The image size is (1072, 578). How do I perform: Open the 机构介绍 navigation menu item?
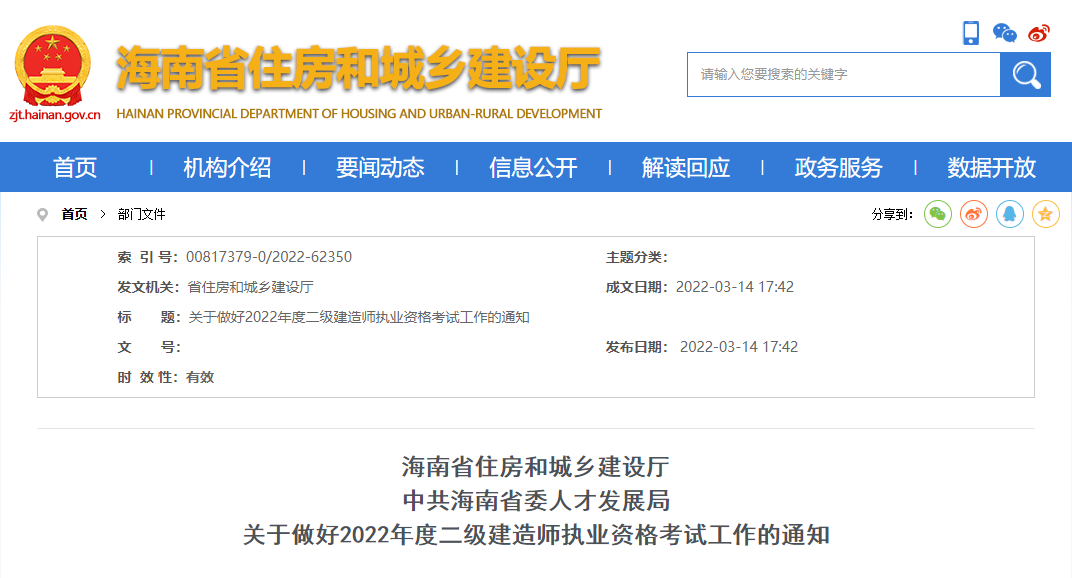click(x=227, y=168)
